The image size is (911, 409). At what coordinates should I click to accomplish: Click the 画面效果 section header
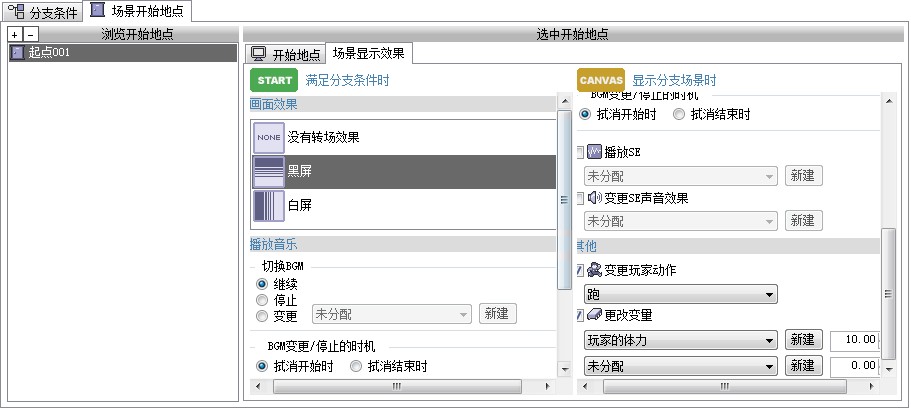[403, 105]
